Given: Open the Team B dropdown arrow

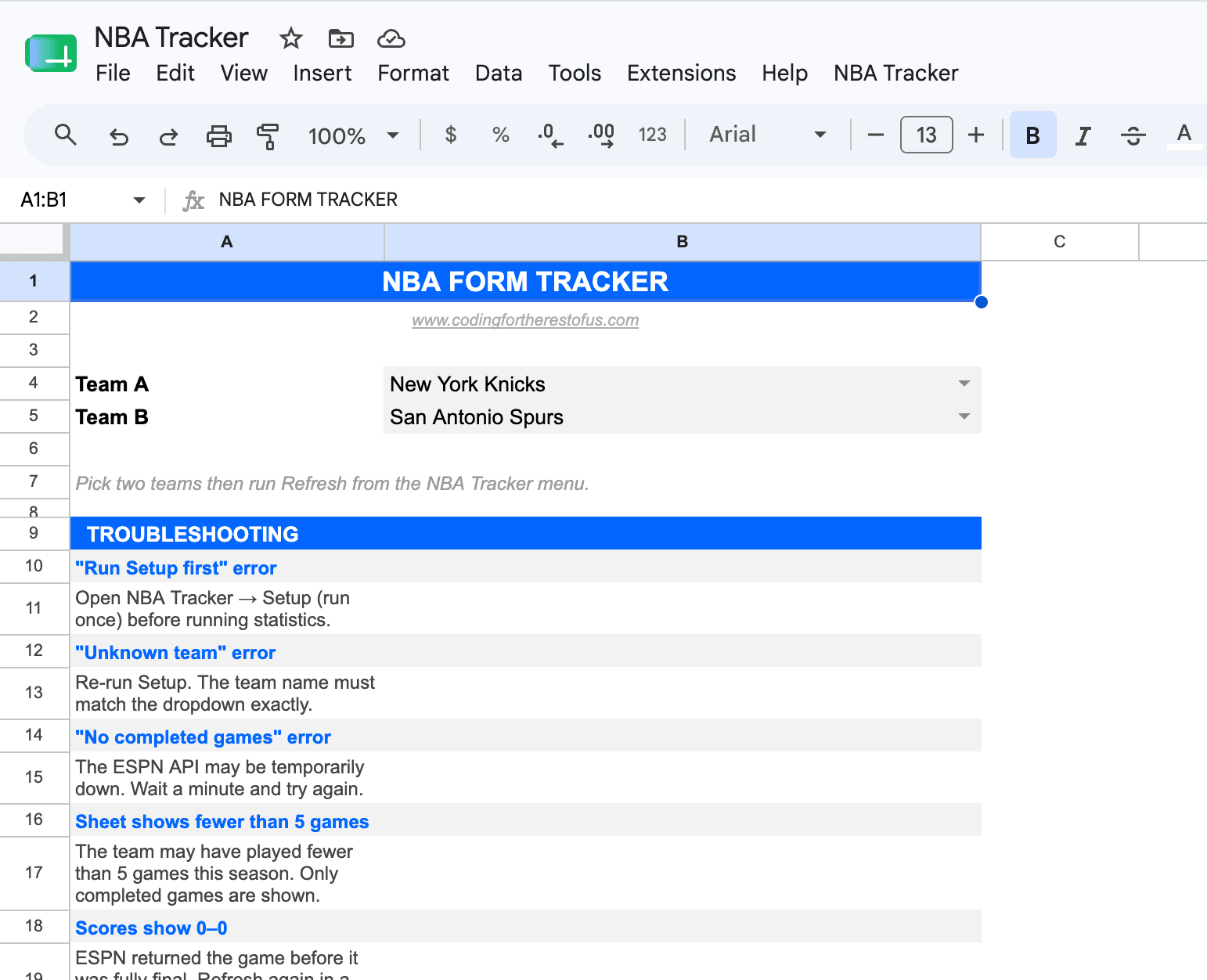Looking at the screenshot, I should [x=964, y=416].
